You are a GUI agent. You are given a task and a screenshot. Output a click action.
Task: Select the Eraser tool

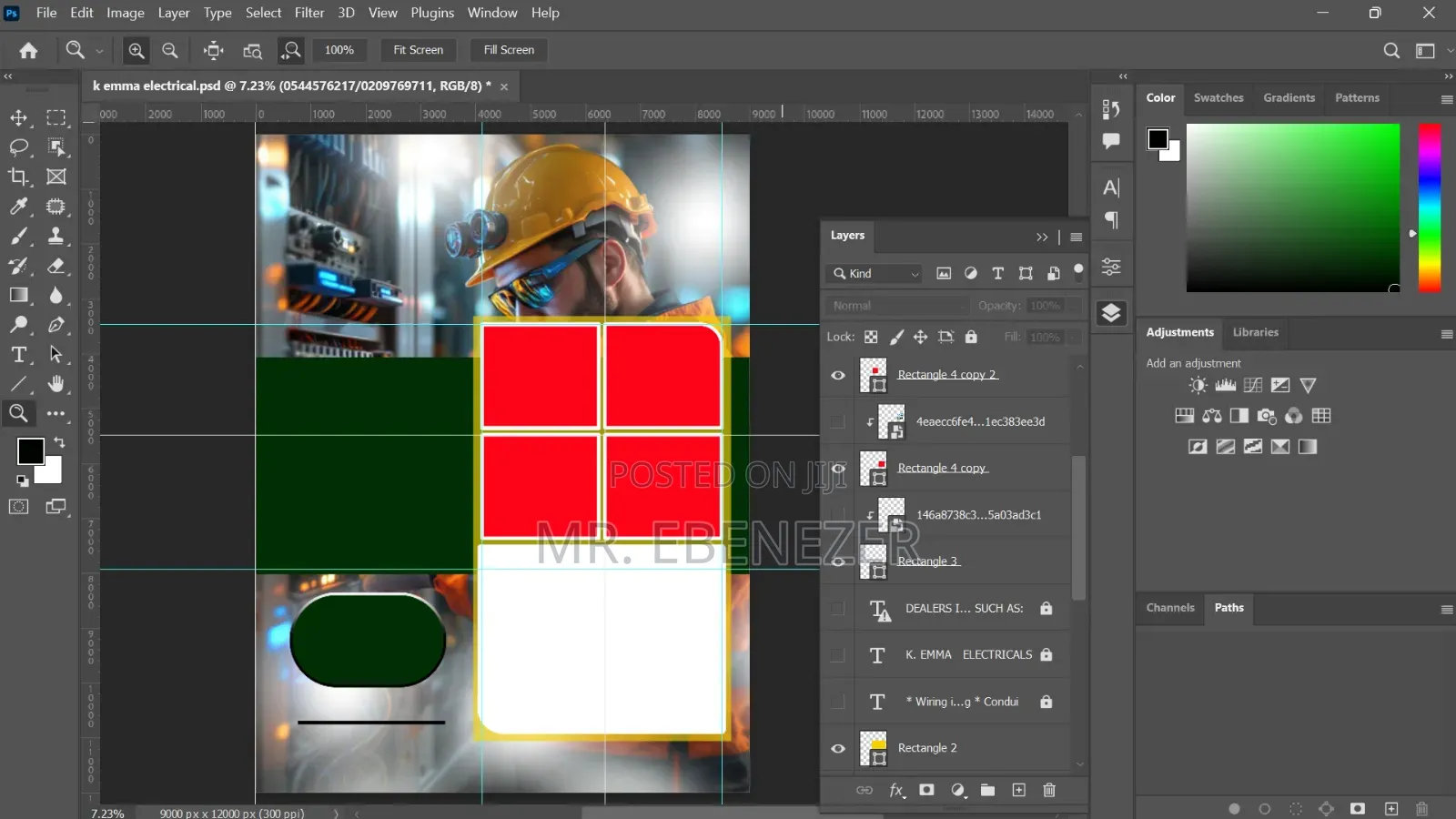(x=56, y=266)
